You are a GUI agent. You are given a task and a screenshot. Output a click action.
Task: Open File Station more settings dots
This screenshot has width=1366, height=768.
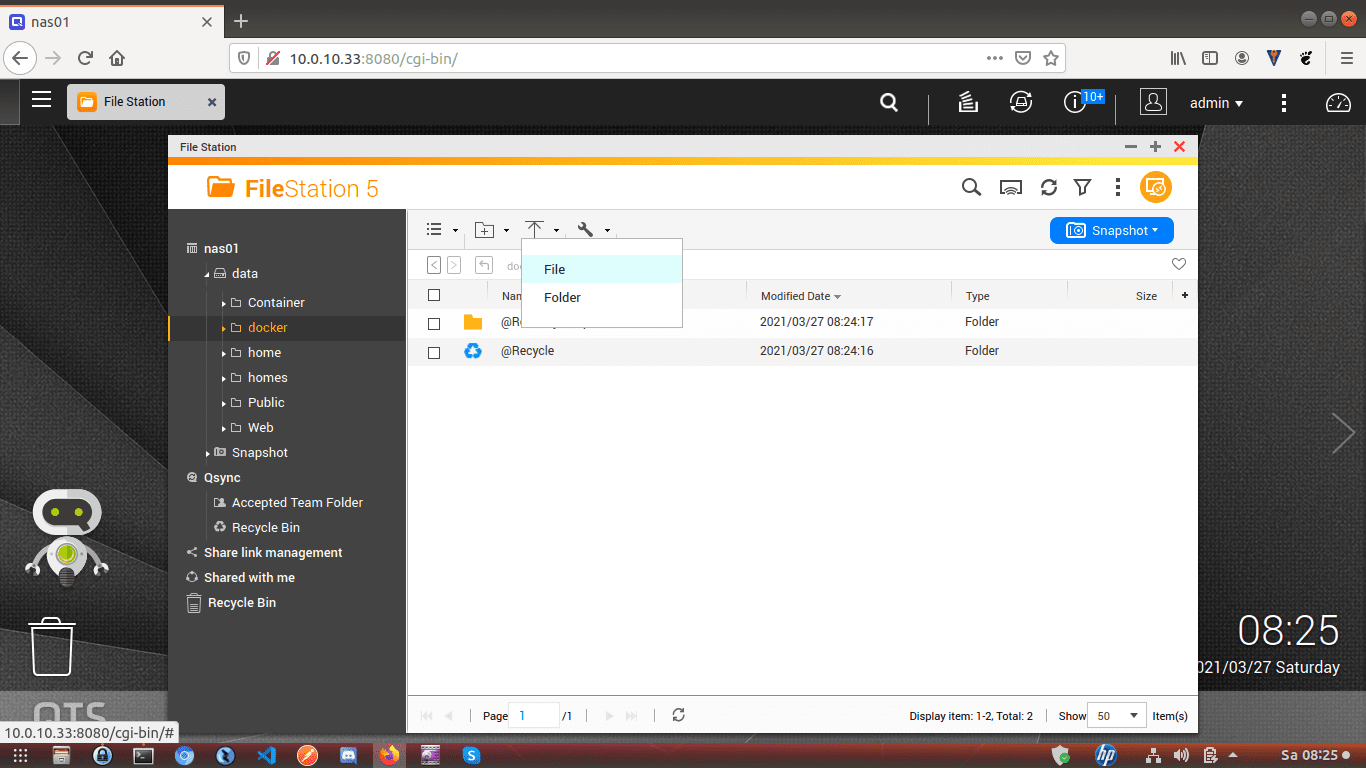point(1118,187)
